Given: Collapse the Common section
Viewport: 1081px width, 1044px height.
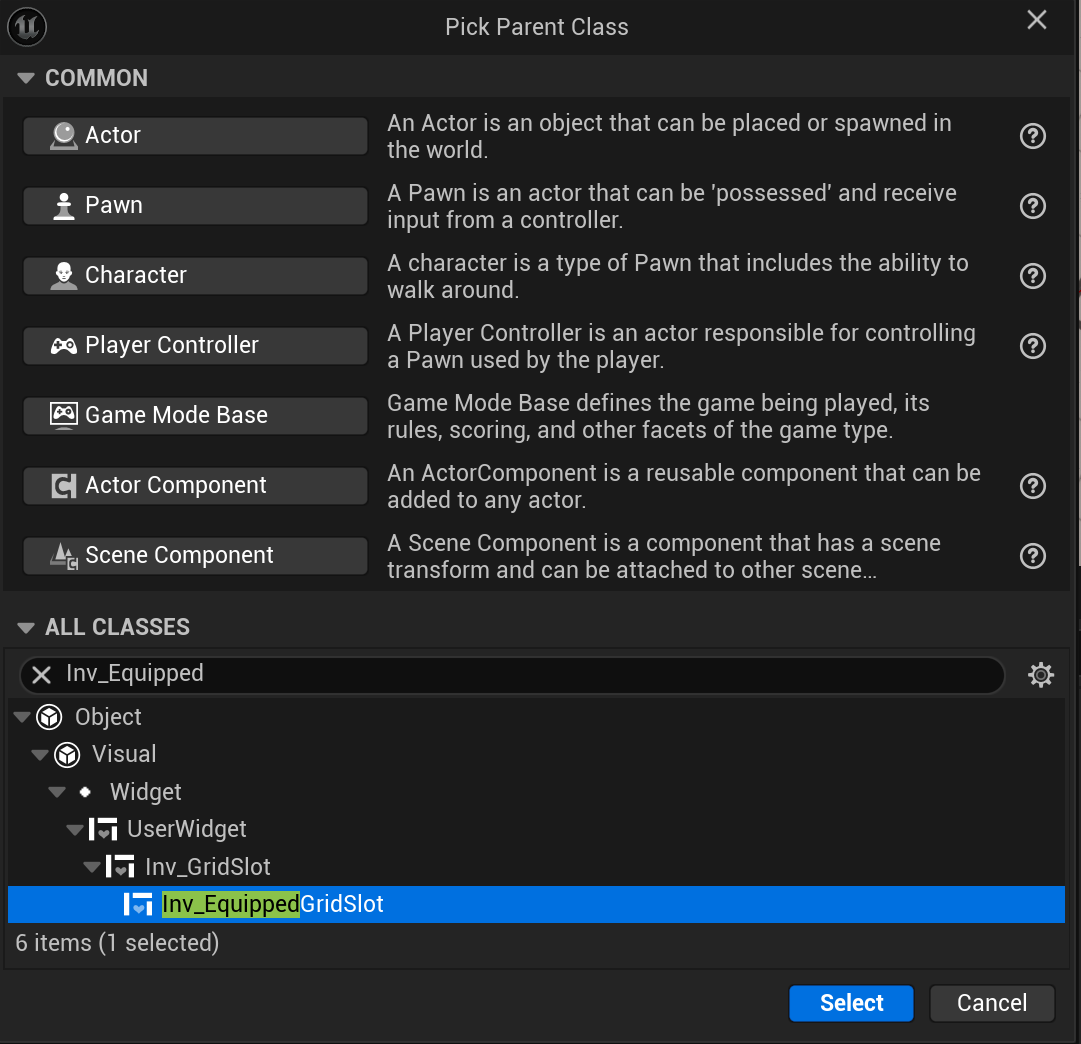Looking at the screenshot, I should [26, 78].
